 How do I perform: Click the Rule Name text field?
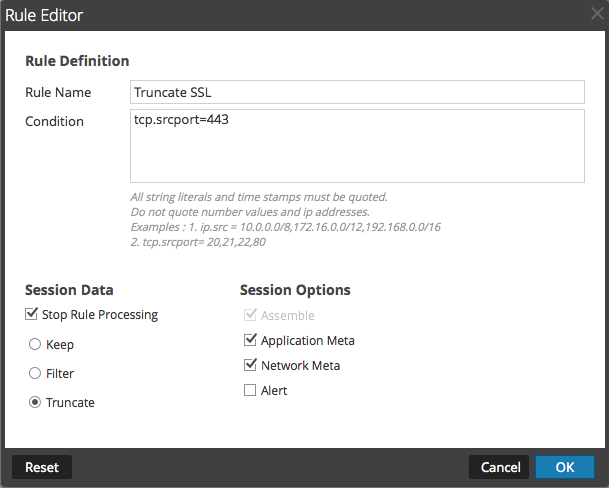(357, 92)
